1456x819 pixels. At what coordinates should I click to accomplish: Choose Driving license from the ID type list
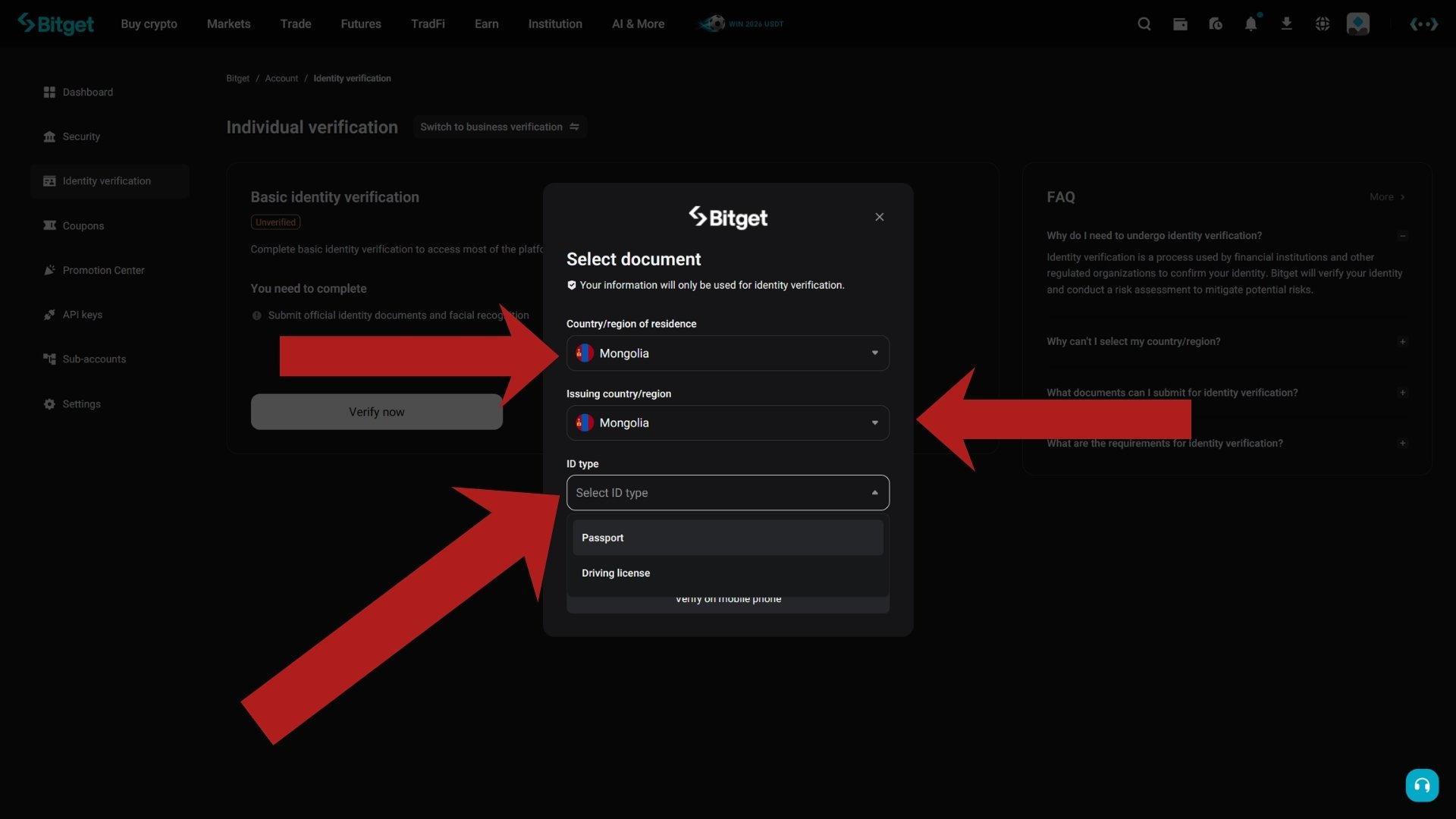point(728,573)
